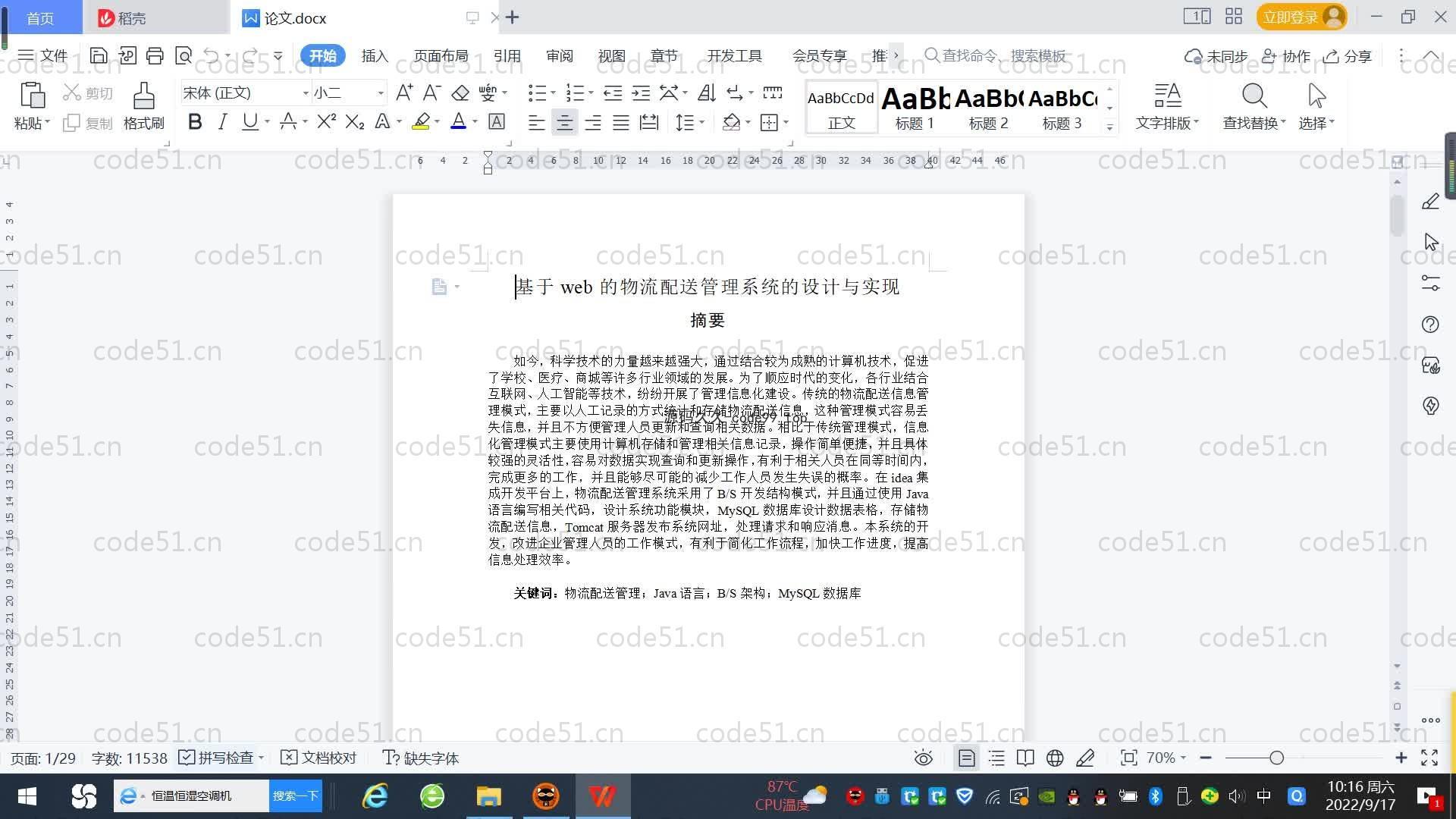Open the 文件 menu
Screen dimensions: 1456x819
(x=43, y=55)
